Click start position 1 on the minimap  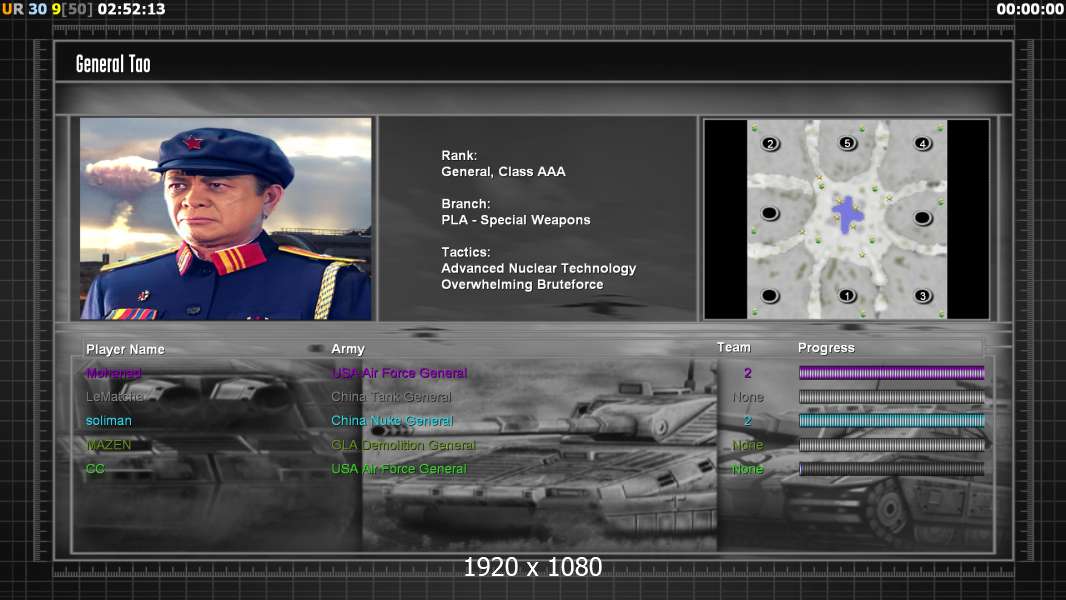tap(846, 296)
